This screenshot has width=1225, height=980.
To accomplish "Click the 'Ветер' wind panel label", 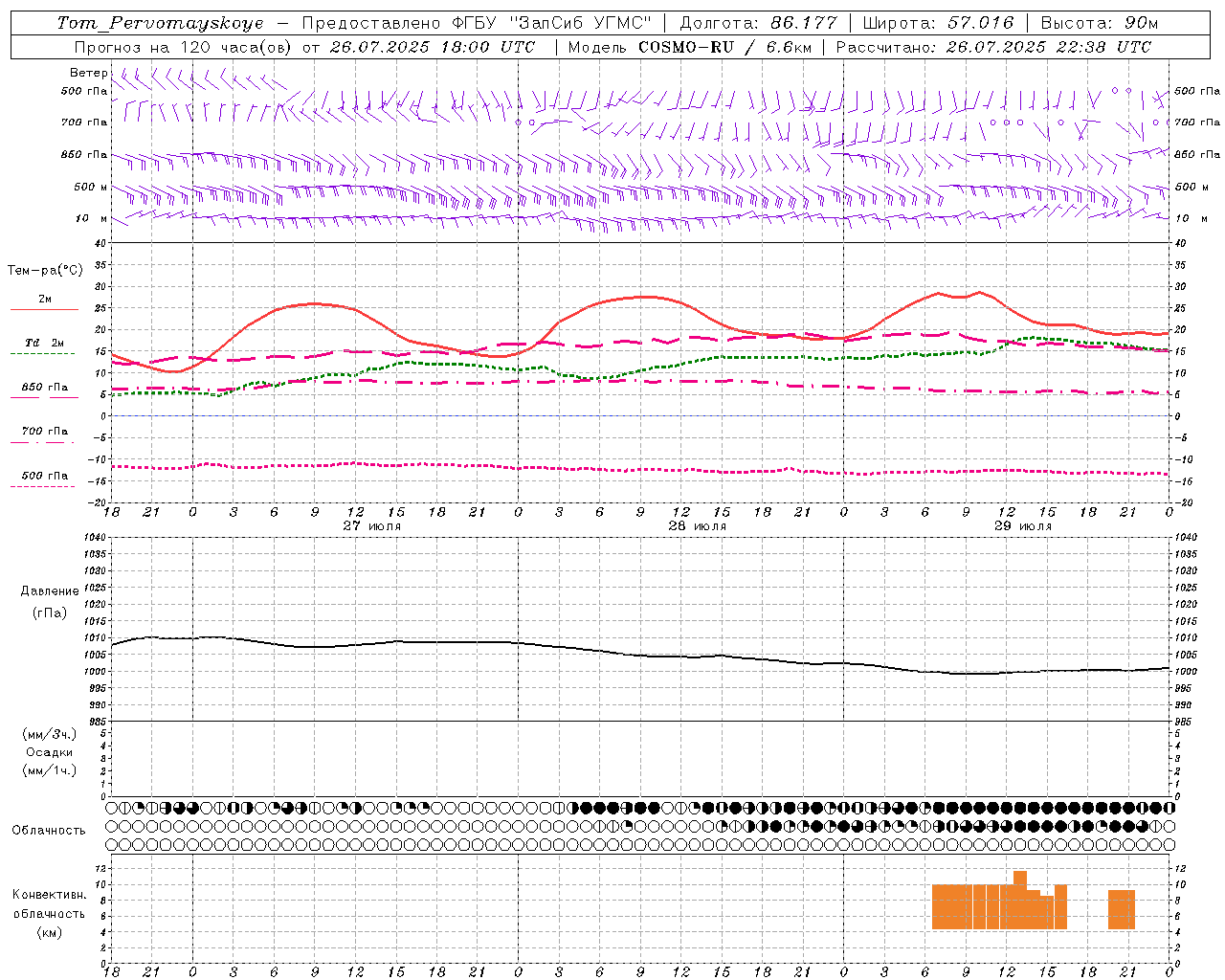I will point(88,73).
